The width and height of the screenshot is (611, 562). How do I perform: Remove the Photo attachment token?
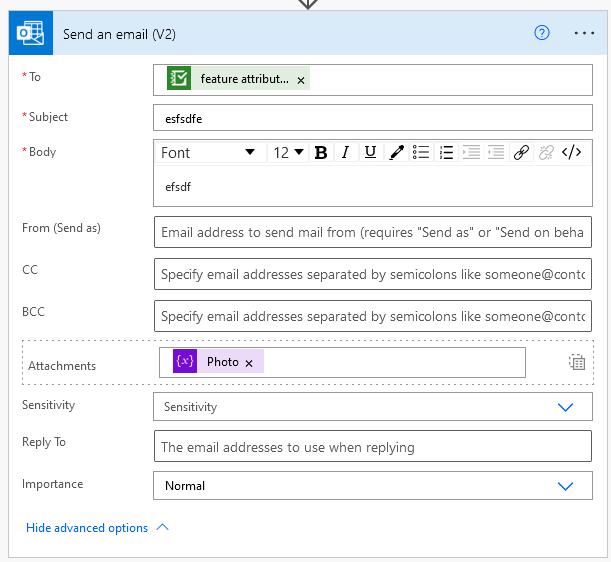(x=249, y=363)
